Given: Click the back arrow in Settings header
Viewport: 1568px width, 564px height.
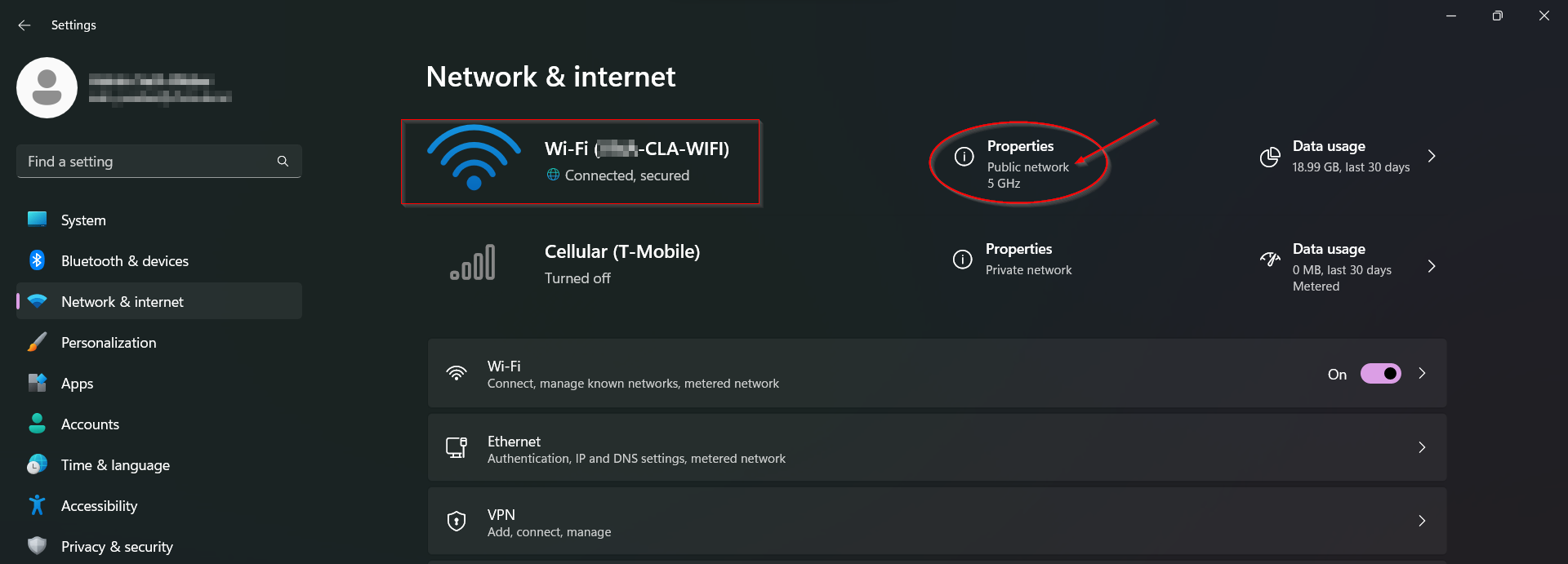Looking at the screenshot, I should click(24, 25).
